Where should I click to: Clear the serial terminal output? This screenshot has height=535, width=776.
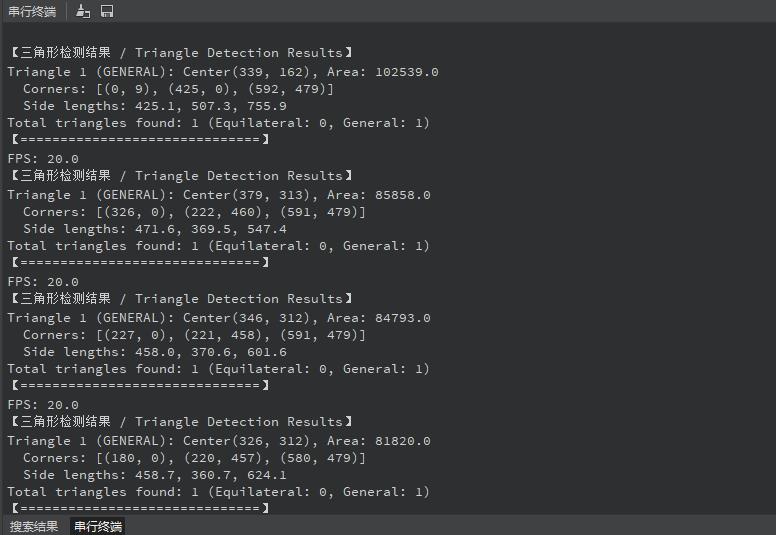[83, 11]
